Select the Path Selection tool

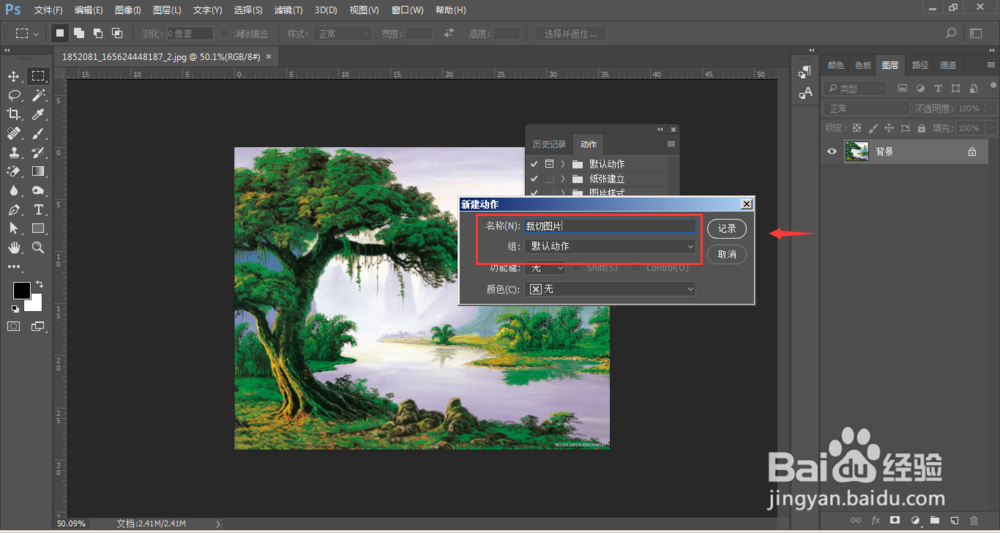tap(13, 228)
